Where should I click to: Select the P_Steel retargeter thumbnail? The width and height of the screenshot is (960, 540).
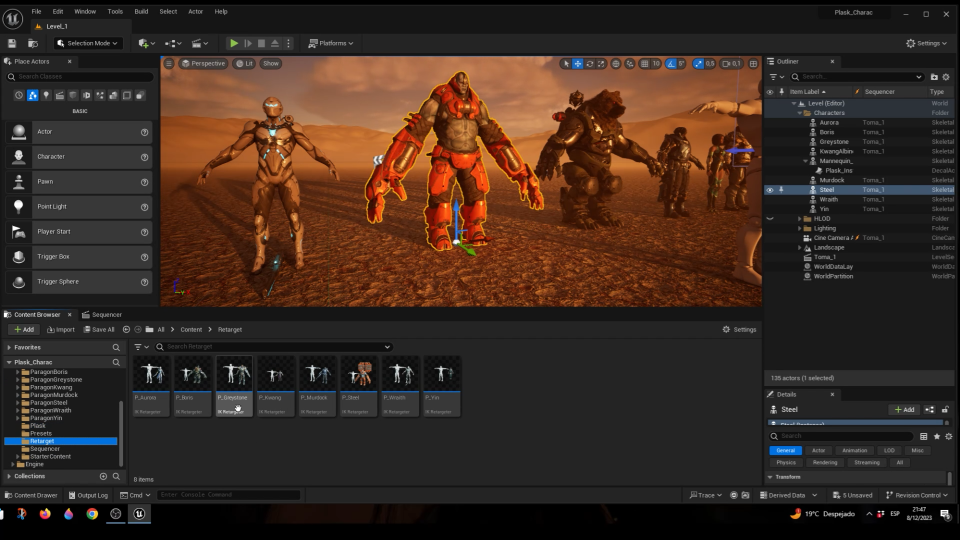[x=359, y=386]
